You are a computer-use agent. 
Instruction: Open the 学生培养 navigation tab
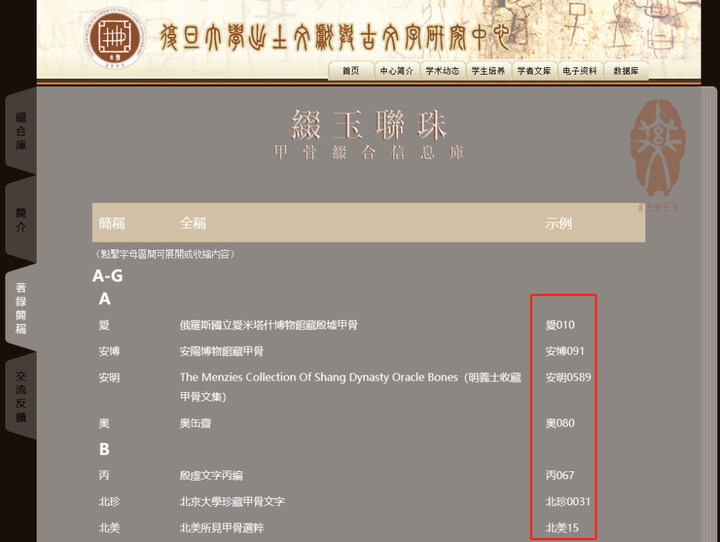tap(489, 71)
